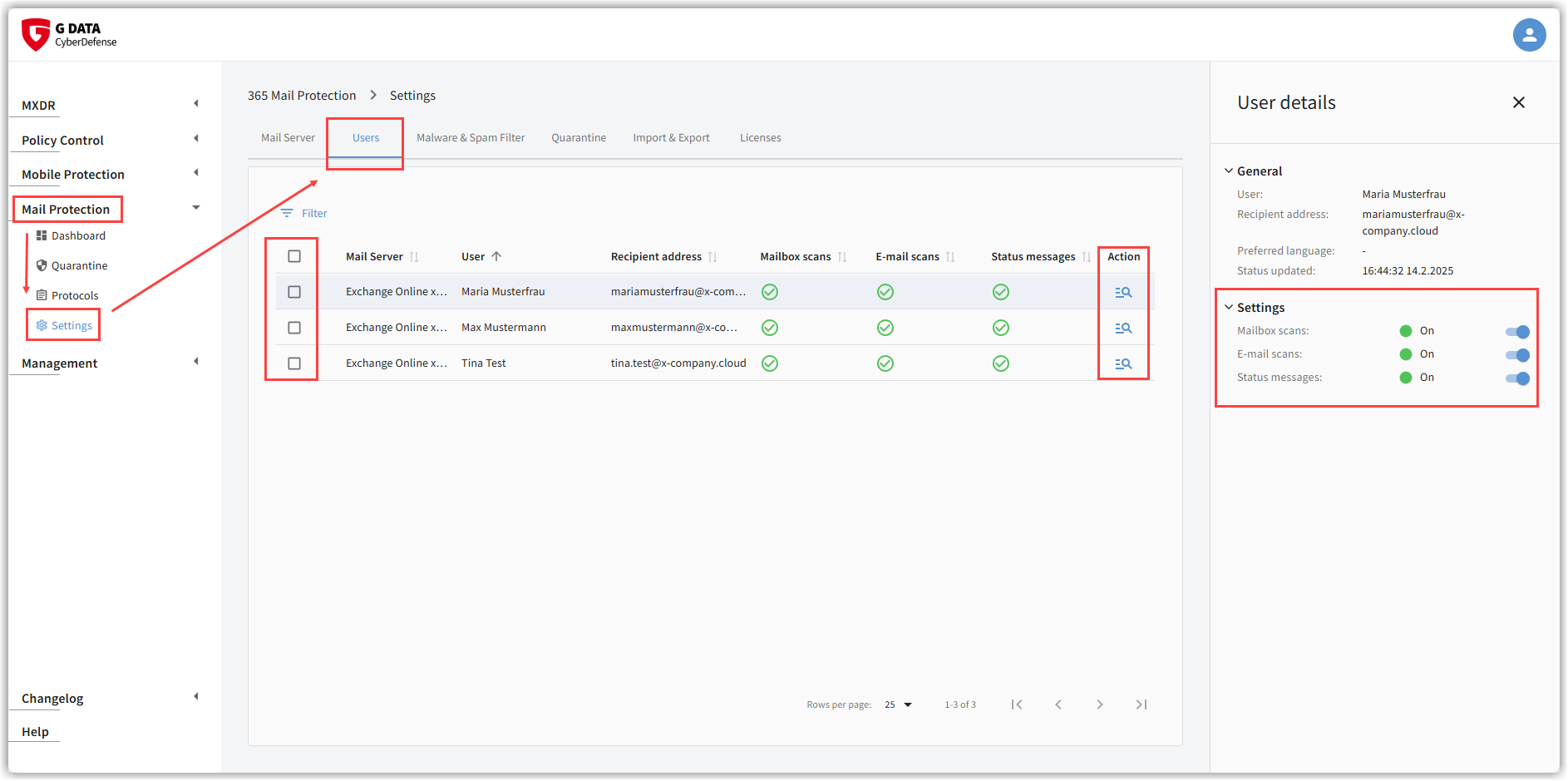Open Protocols in the sidebar
The height and width of the screenshot is (781, 1568).
pyautogui.click(x=75, y=295)
